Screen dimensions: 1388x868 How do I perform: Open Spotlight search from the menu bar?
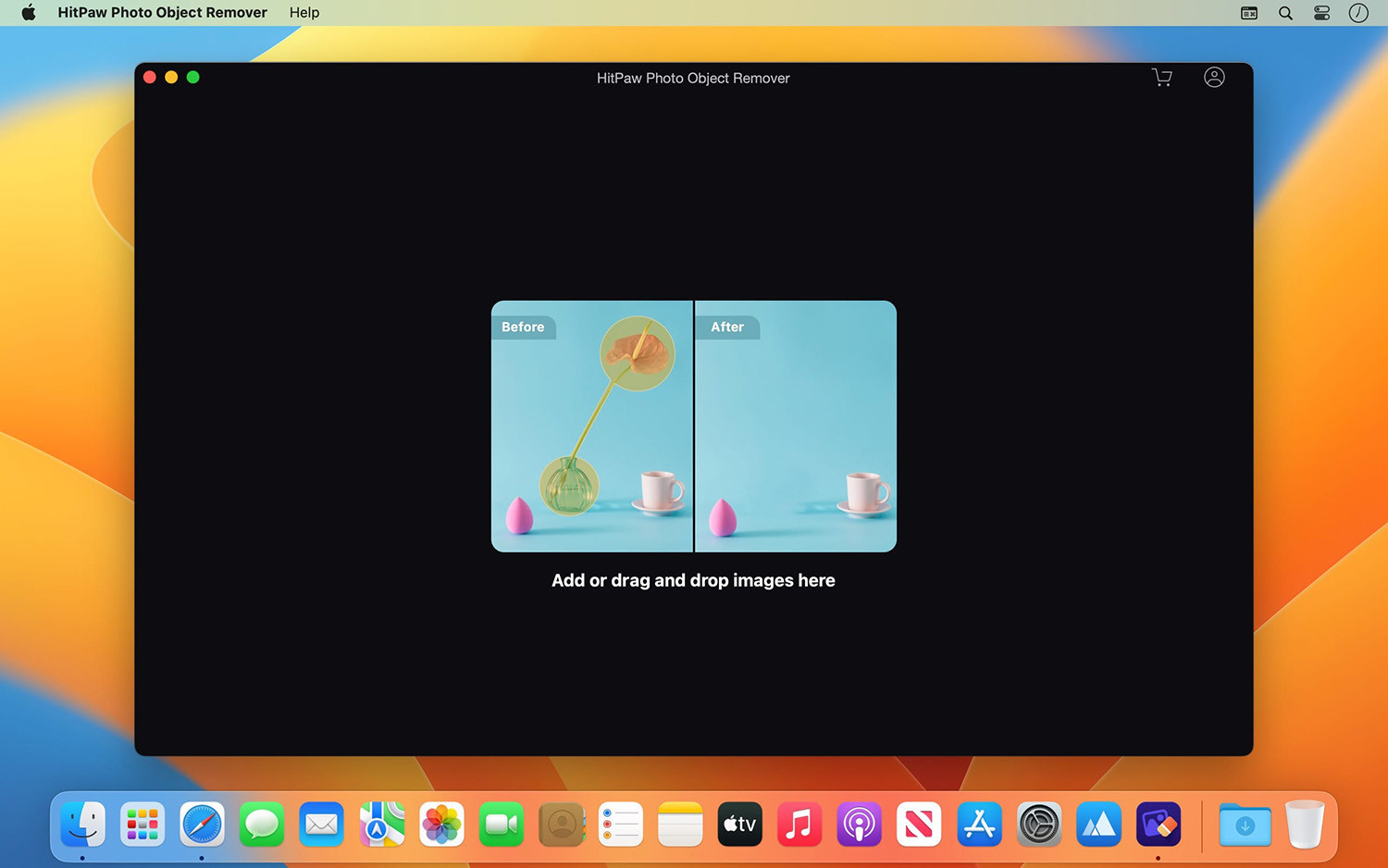pos(1285,13)
